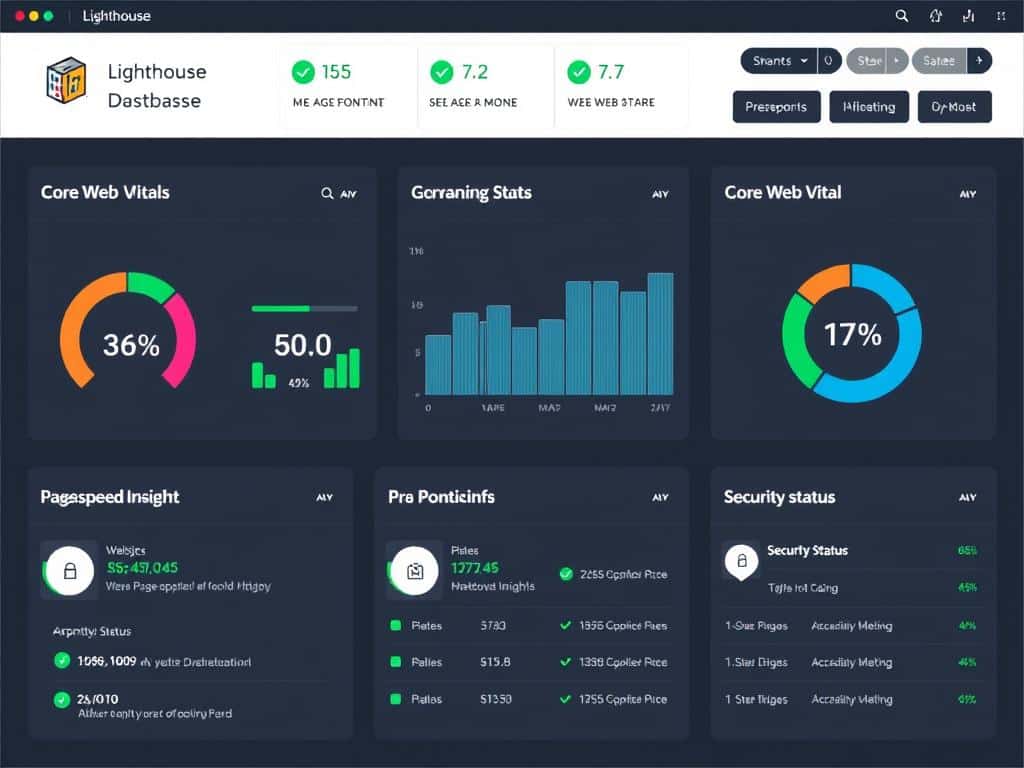1024x768 pixels.
Task: Click the green 50.0 progress bar
Action: [283, 308]
